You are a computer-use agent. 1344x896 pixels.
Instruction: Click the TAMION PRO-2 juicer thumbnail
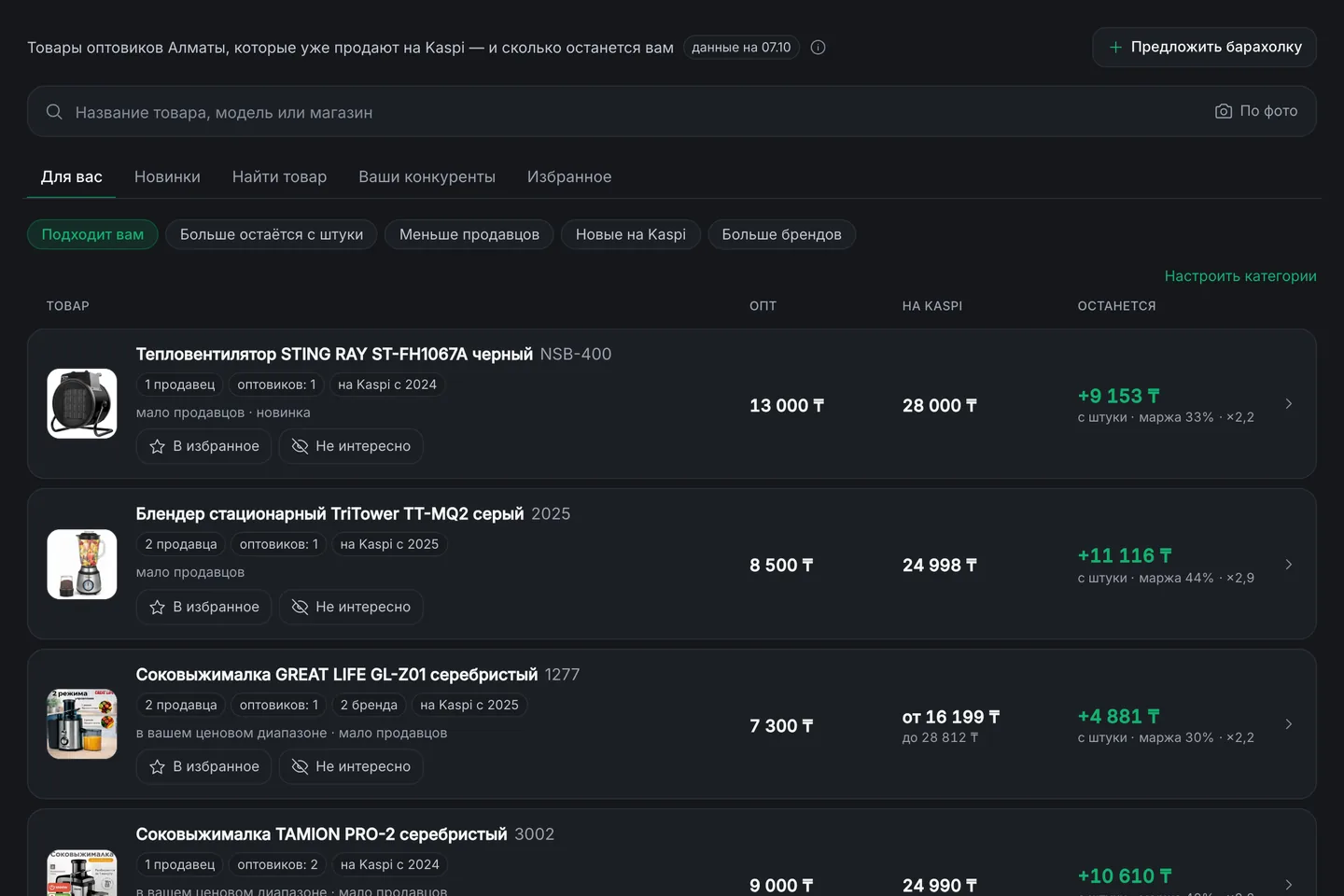pos(82,873)
